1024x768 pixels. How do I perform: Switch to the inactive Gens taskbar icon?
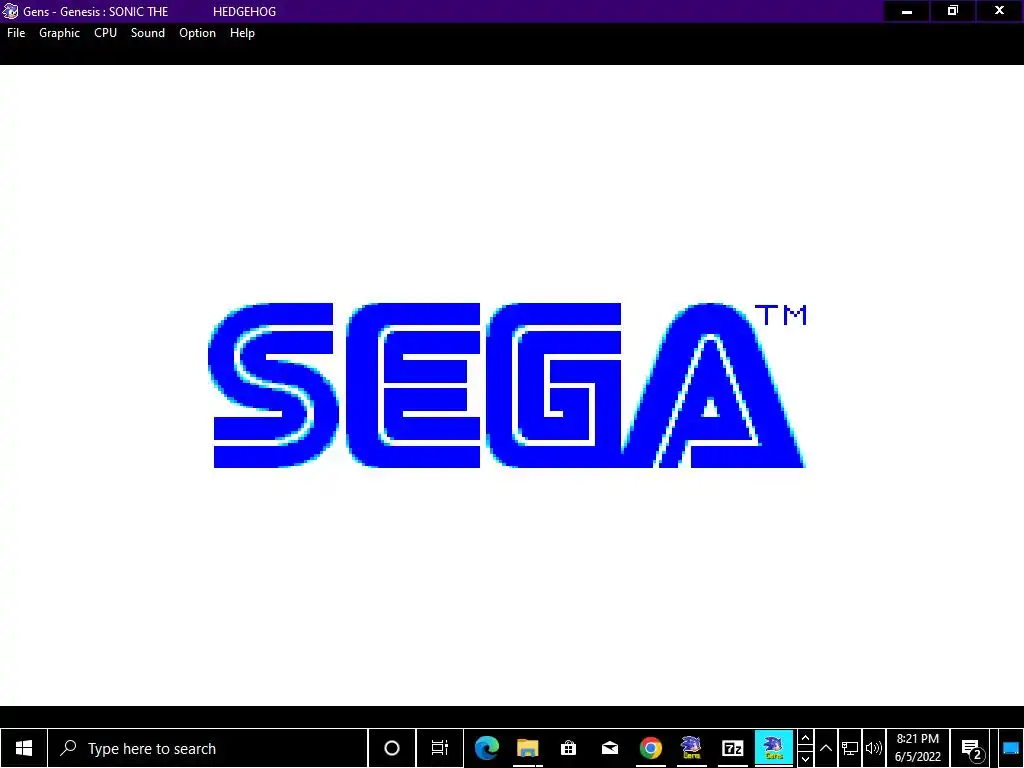(691, 748)
